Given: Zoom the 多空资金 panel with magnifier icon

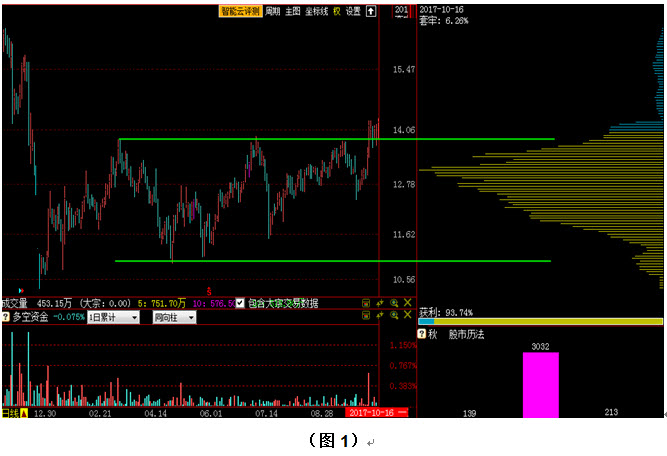Looking at the screenshot, I should tap(394, 316).
